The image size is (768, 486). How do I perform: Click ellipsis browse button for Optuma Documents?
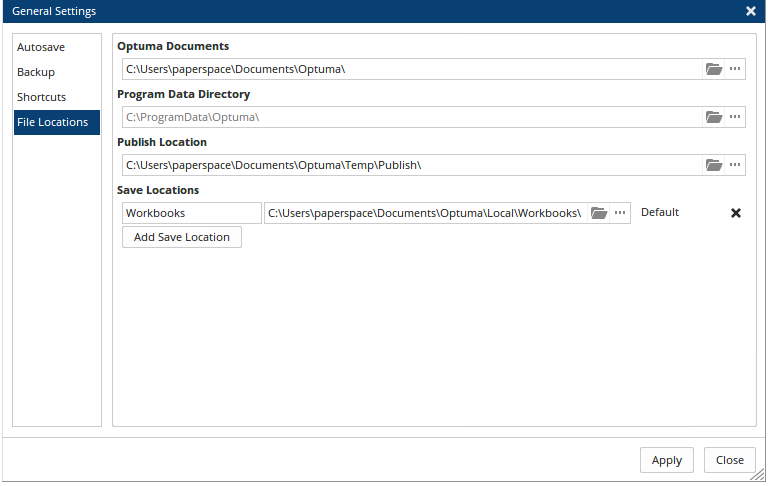pyautogui.click(x=735, y=69)
